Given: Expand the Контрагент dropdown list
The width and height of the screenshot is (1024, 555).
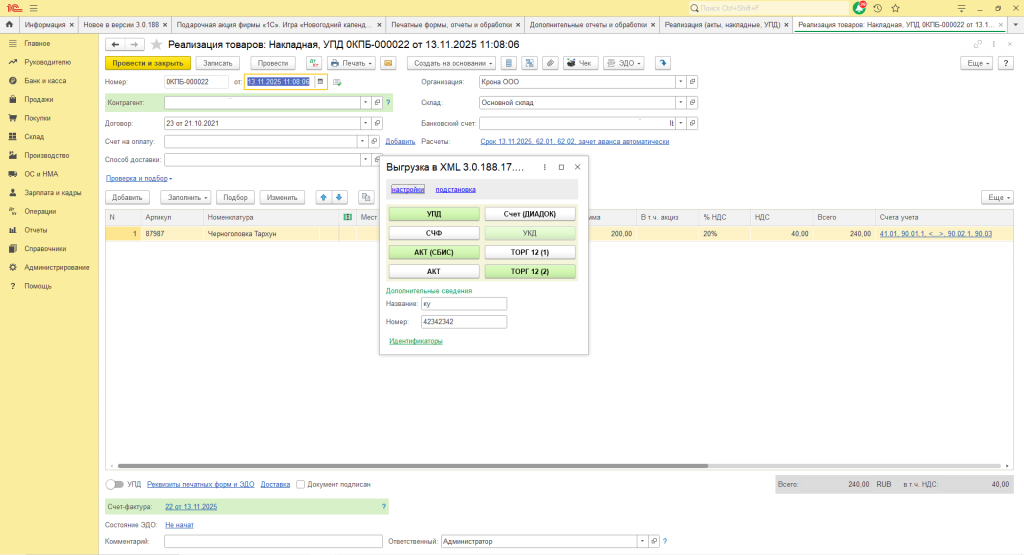Looking at the screenshot, I should point(366,103).
